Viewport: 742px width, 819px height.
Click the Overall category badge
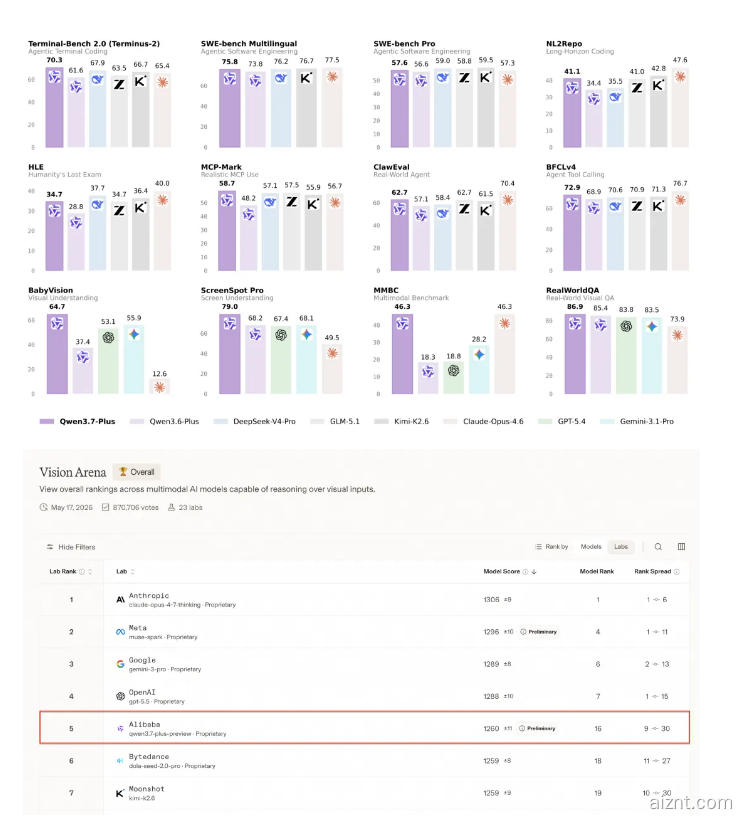tap(137, 472)
